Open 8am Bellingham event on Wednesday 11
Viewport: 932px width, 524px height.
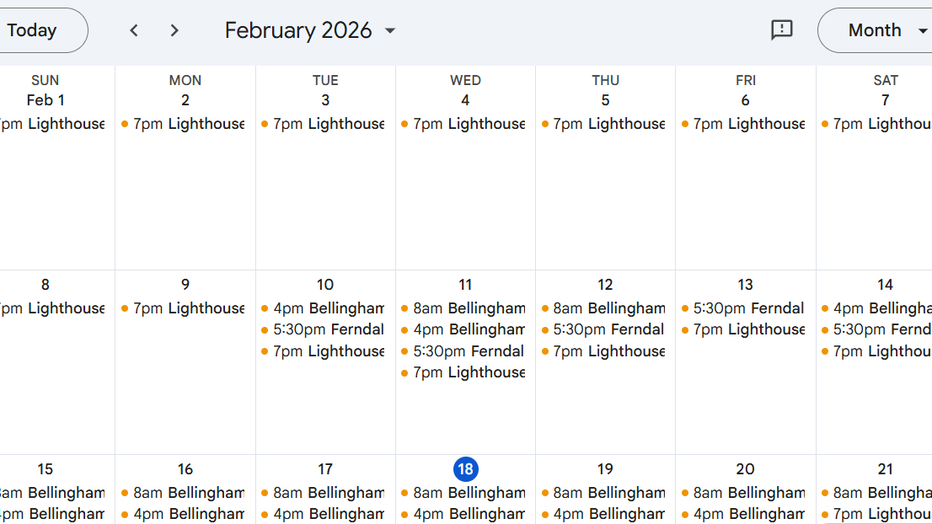(x=465, y=308)
